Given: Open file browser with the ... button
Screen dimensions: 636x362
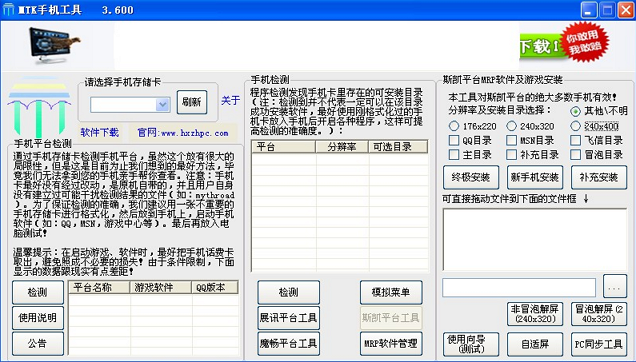Looking at the screenshot, I should point(615,287).
